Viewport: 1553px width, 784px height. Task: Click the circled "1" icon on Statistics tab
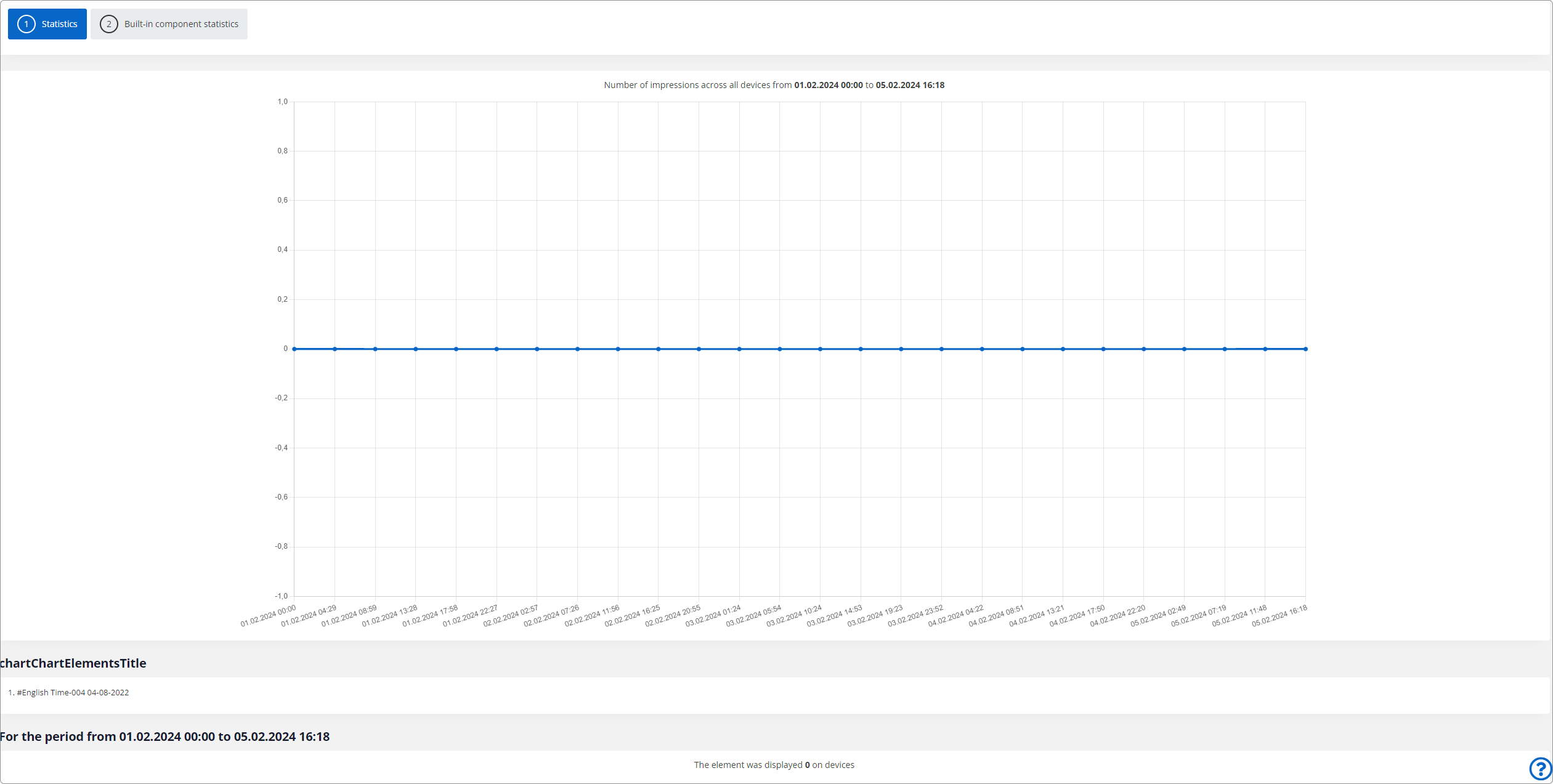(26, 23)
